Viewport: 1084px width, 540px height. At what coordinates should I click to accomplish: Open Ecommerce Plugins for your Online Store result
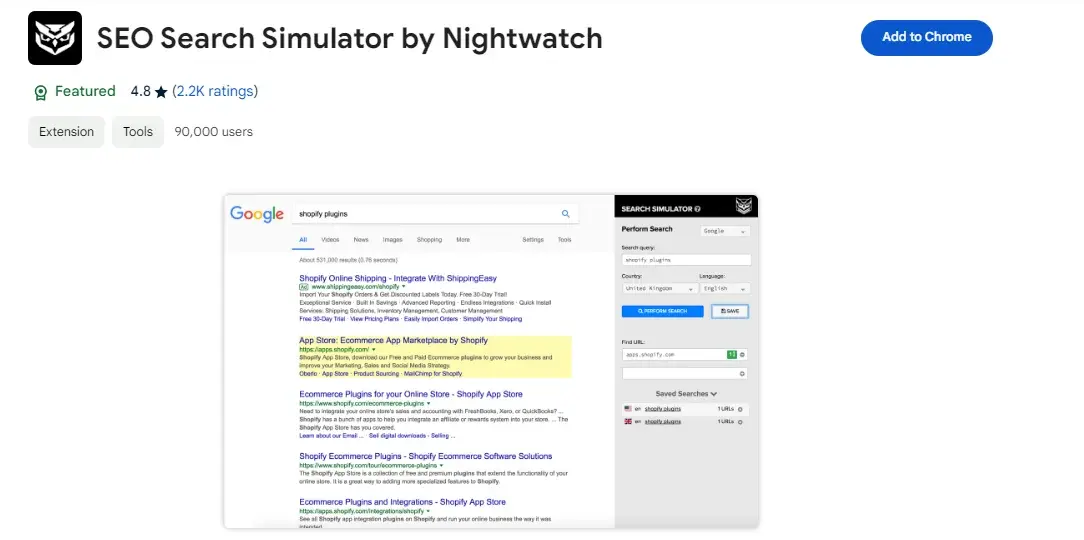411,394
